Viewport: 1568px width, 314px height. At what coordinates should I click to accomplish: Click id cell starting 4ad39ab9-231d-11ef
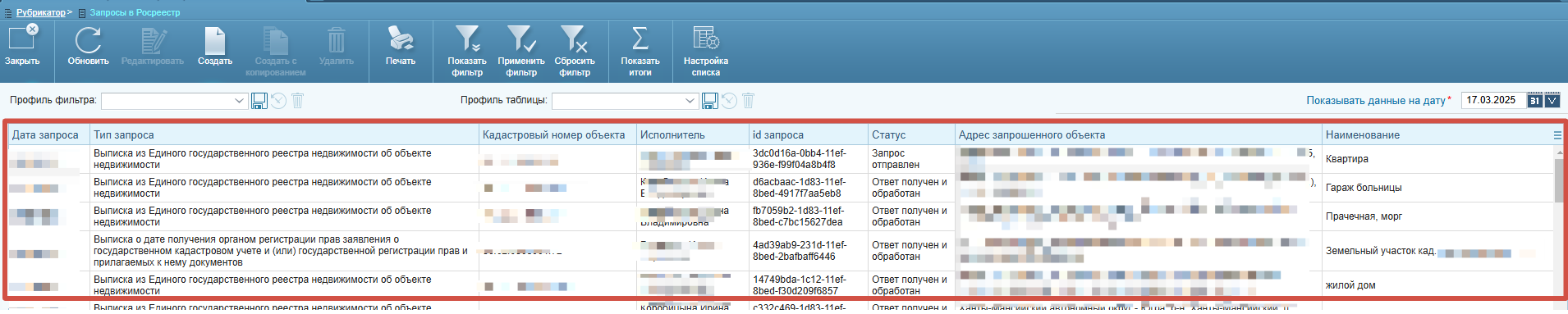[x=809, y=251]
